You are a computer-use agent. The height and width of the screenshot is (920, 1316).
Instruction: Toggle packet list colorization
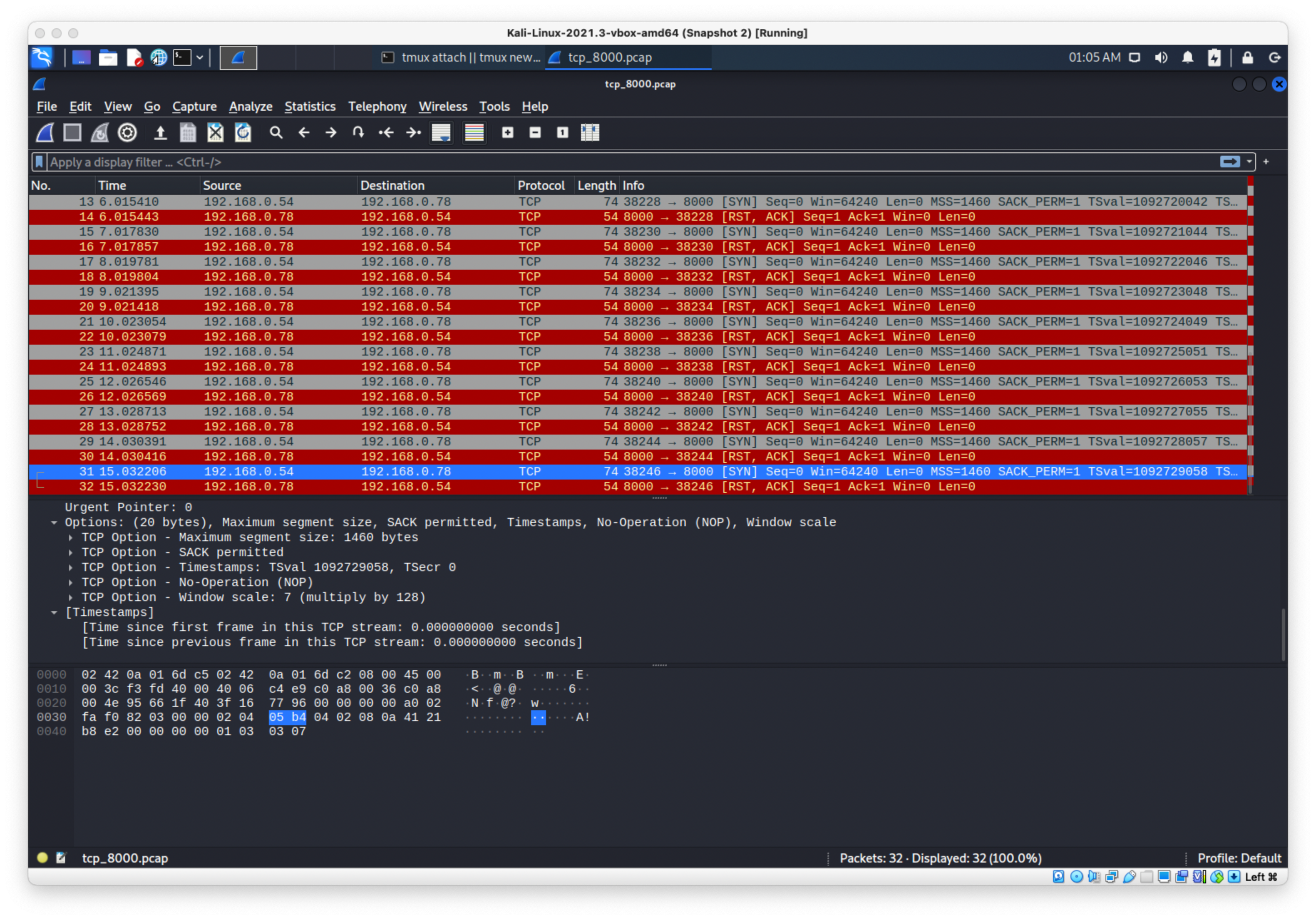pyautogui.click(x=474, y=133)
